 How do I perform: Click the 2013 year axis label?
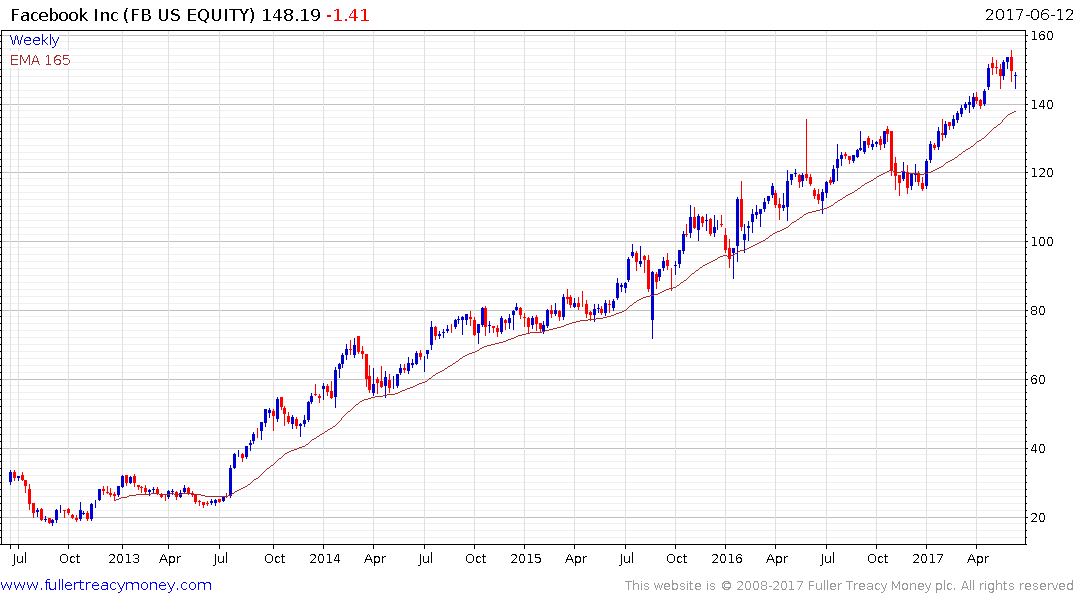pyautogui.click(x=124, y=558)
